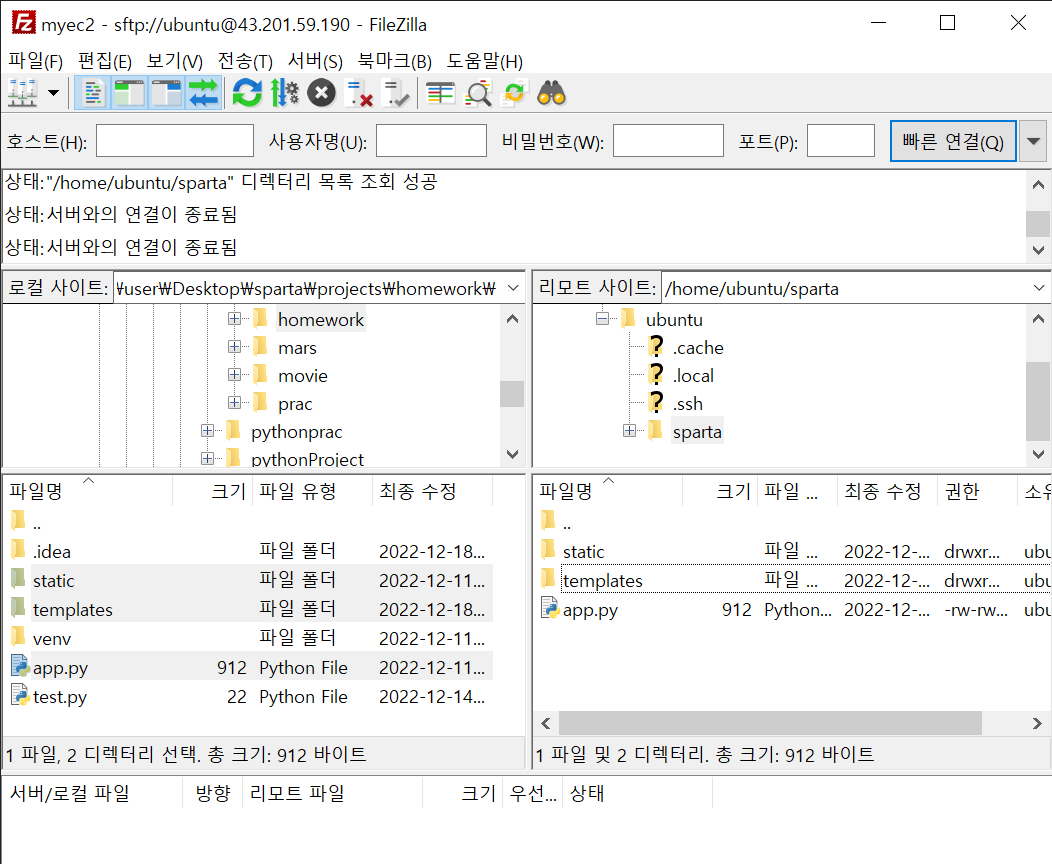Open quick connect history dropdown
The height and width of the screenshot is (864, 1052).
click(x=1033, y=141)
